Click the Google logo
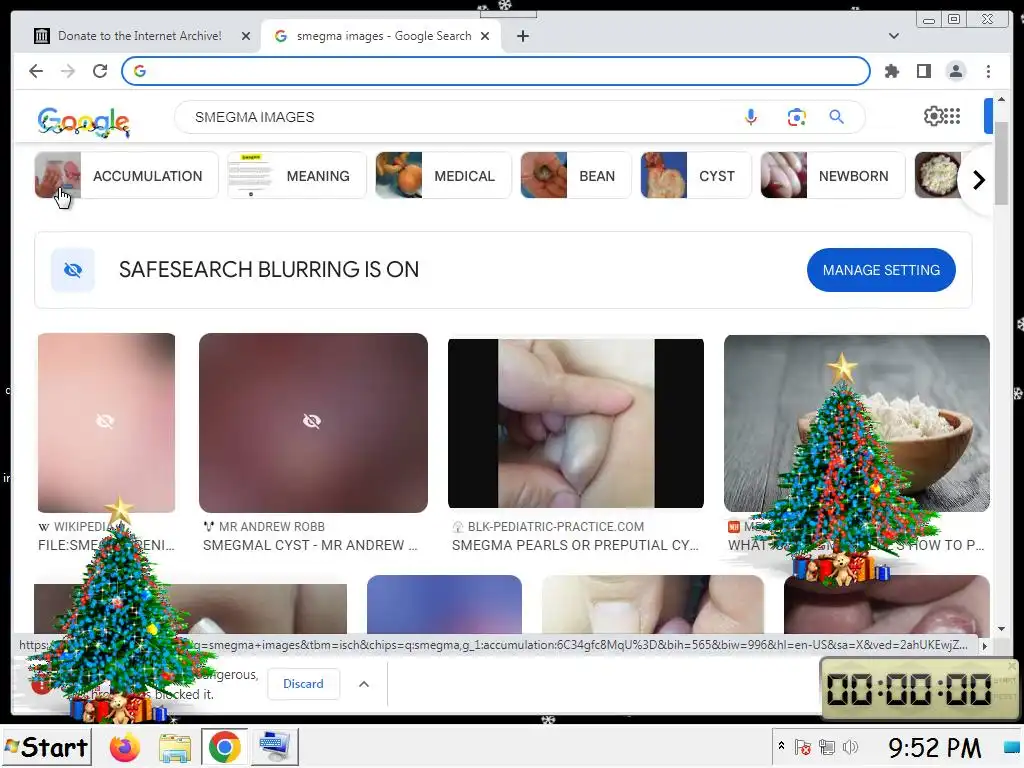 point(84,121)
